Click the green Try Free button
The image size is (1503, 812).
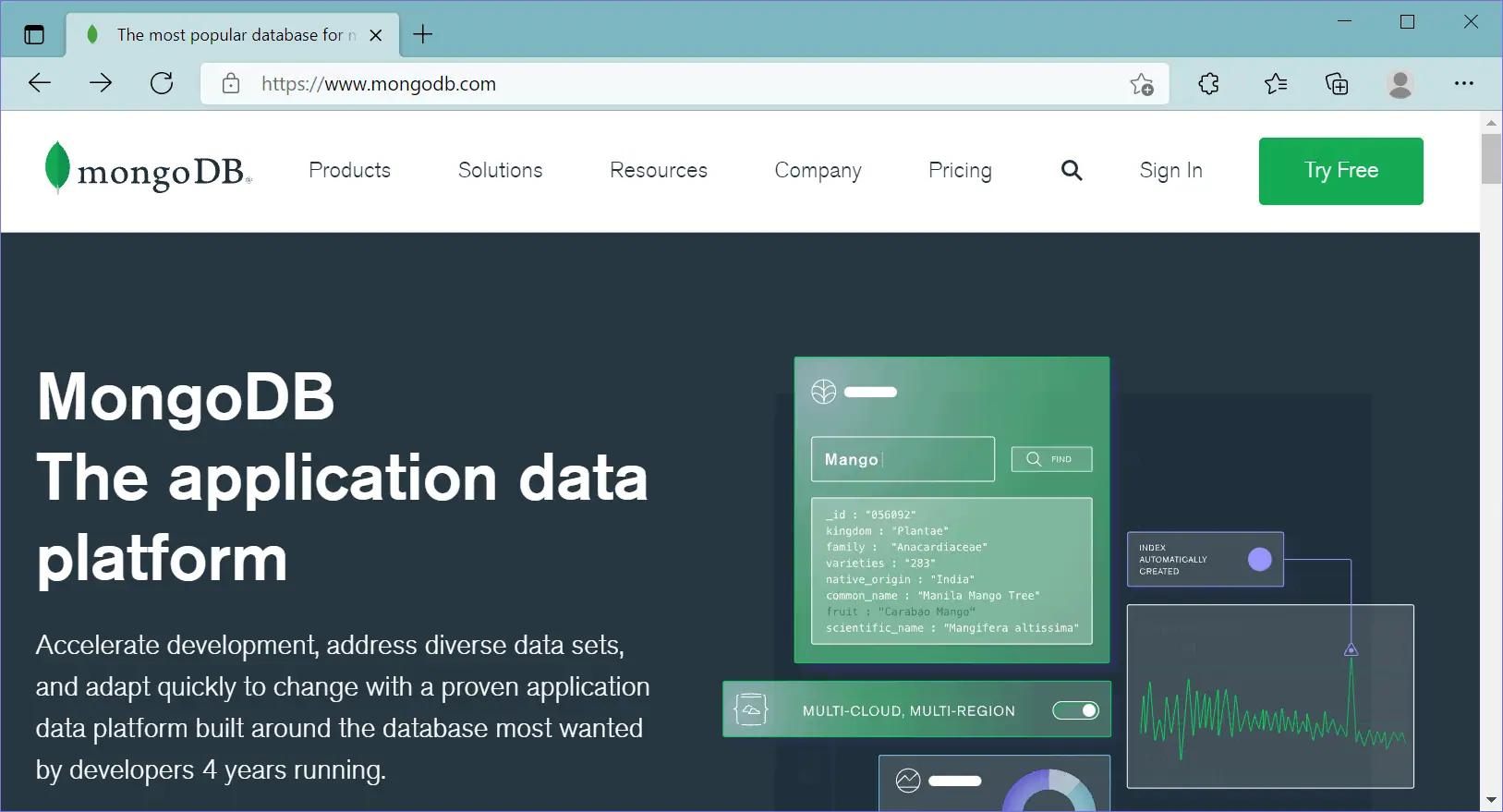coord(1340,171)
